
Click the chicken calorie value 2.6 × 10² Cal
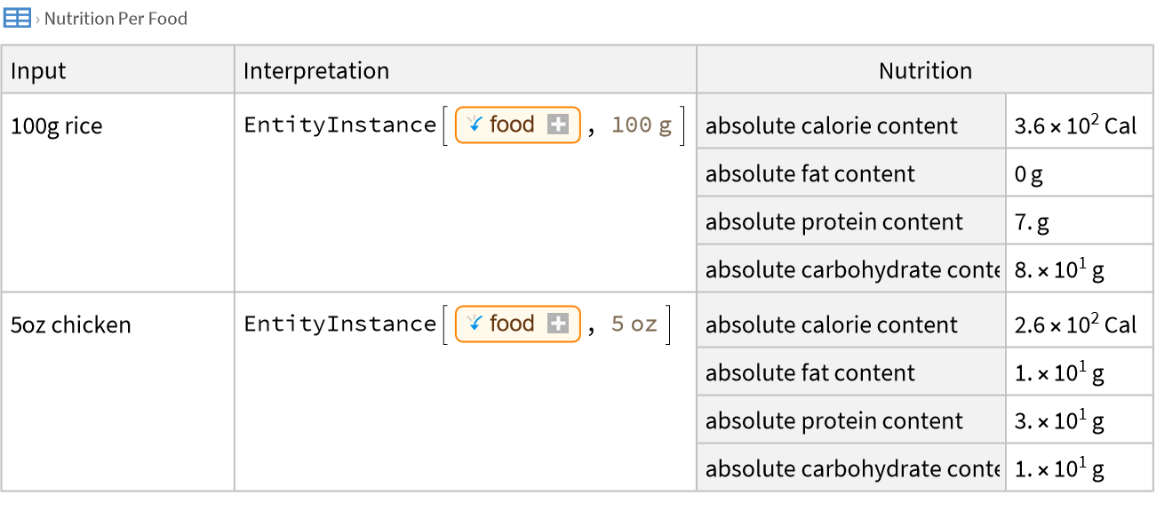(x=1075, y=325)
